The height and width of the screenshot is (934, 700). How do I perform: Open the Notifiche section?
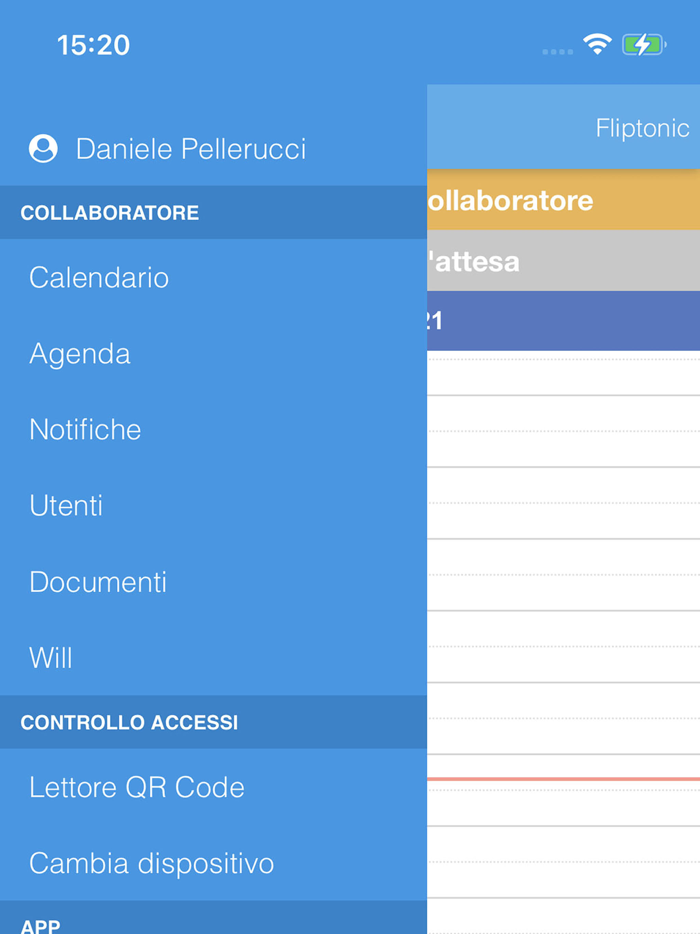84,429
